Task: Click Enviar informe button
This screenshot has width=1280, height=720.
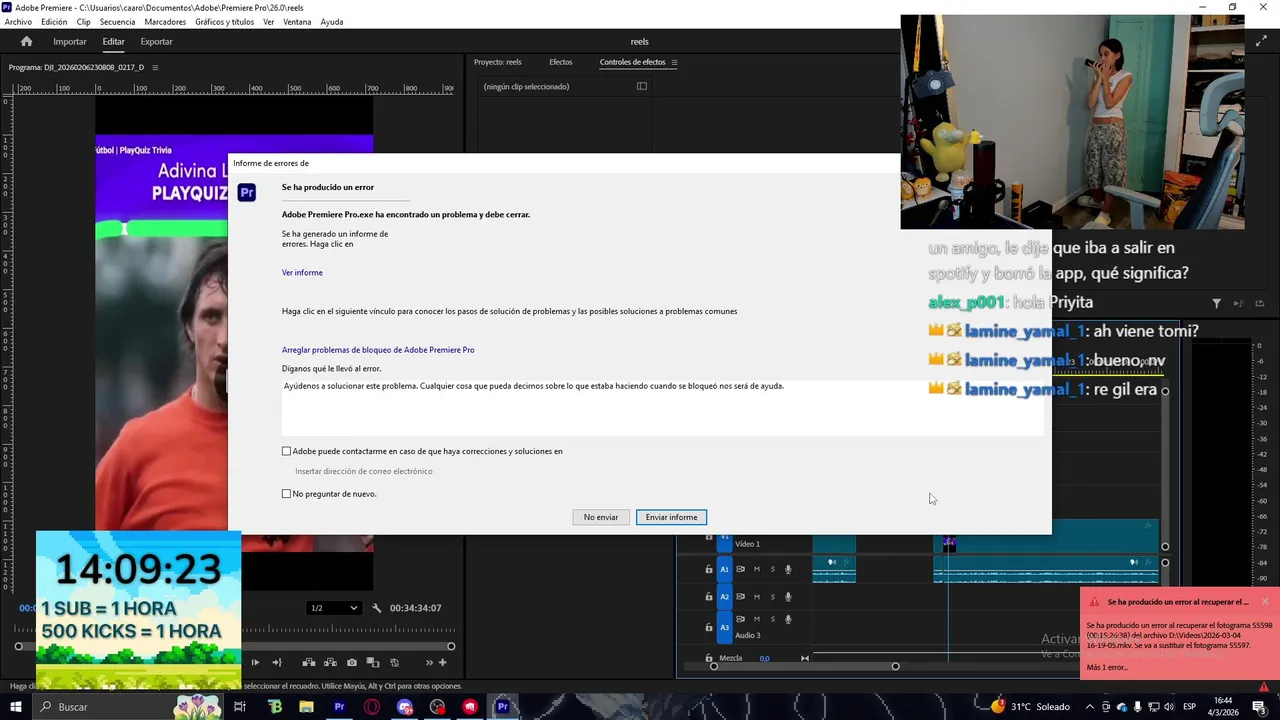Action: (671, 517)
